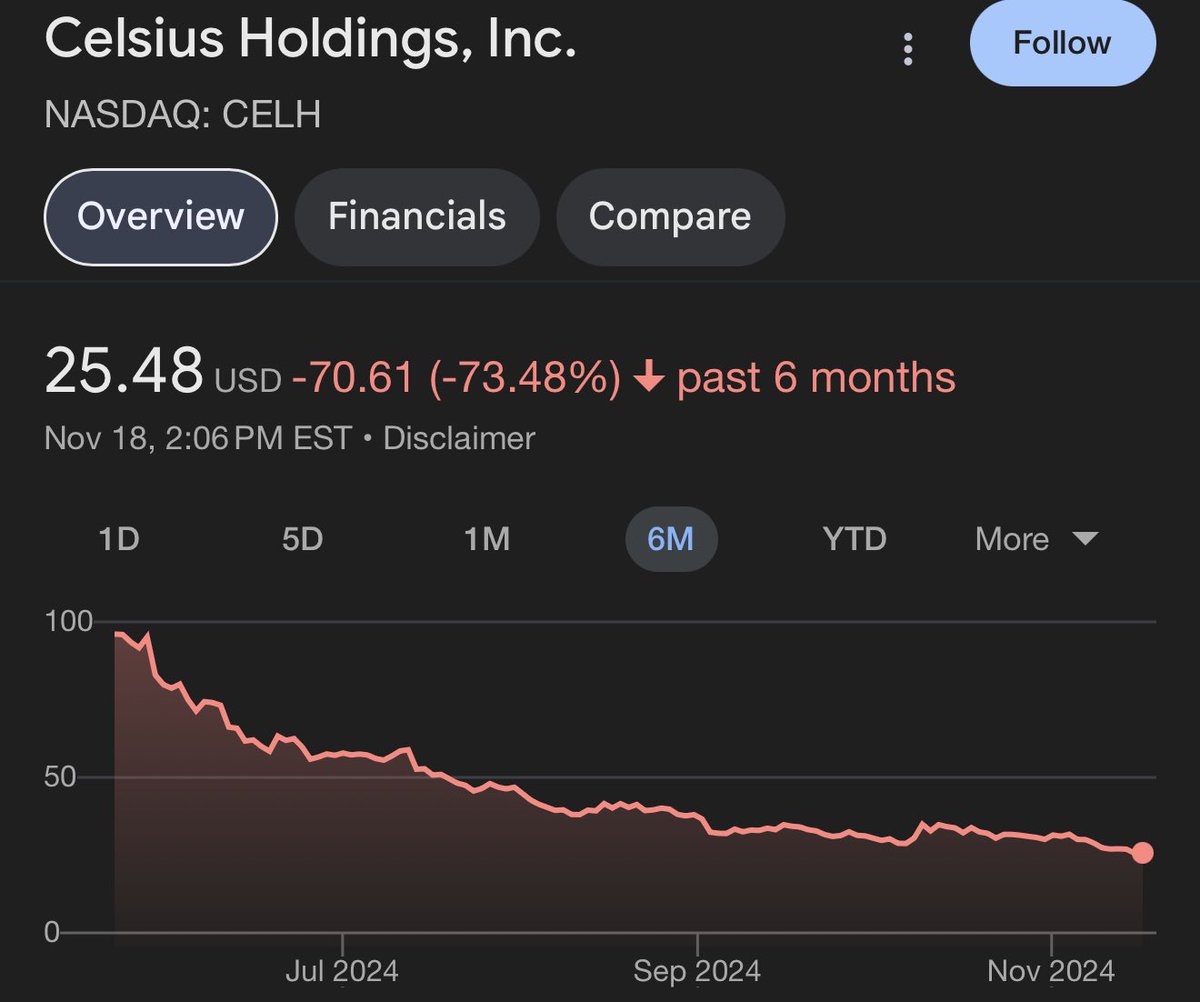Open the Compare tab
Image resolution: width=1200 pixels, height=1002 pixels.
tap(670, 217)
